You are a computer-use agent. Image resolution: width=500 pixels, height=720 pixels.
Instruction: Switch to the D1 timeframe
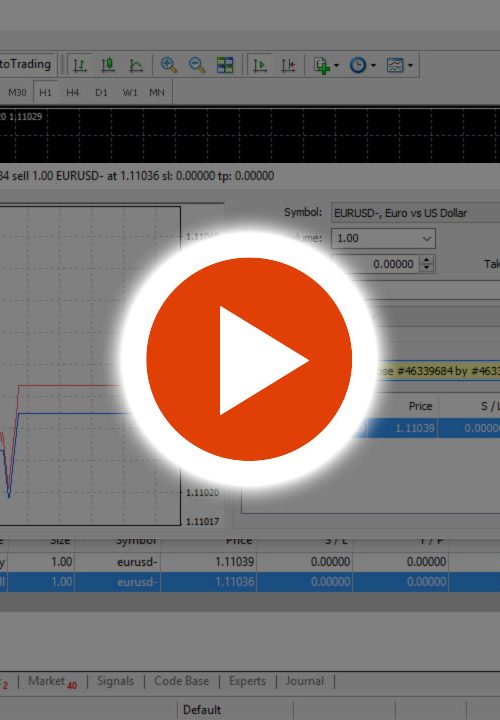coord(101,92)
